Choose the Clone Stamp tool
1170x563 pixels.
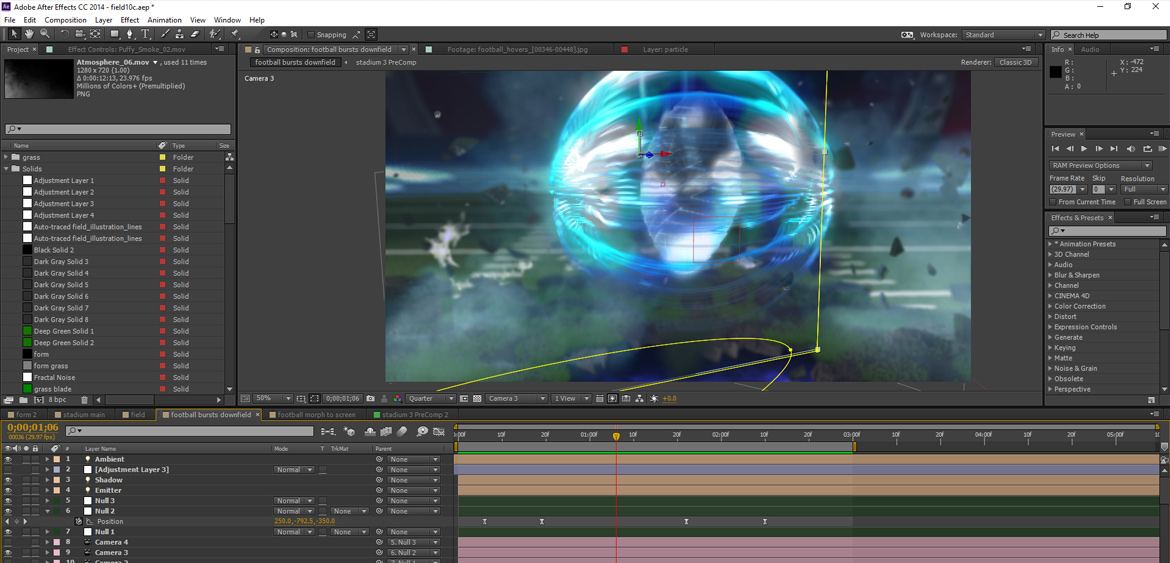(180, 34)
